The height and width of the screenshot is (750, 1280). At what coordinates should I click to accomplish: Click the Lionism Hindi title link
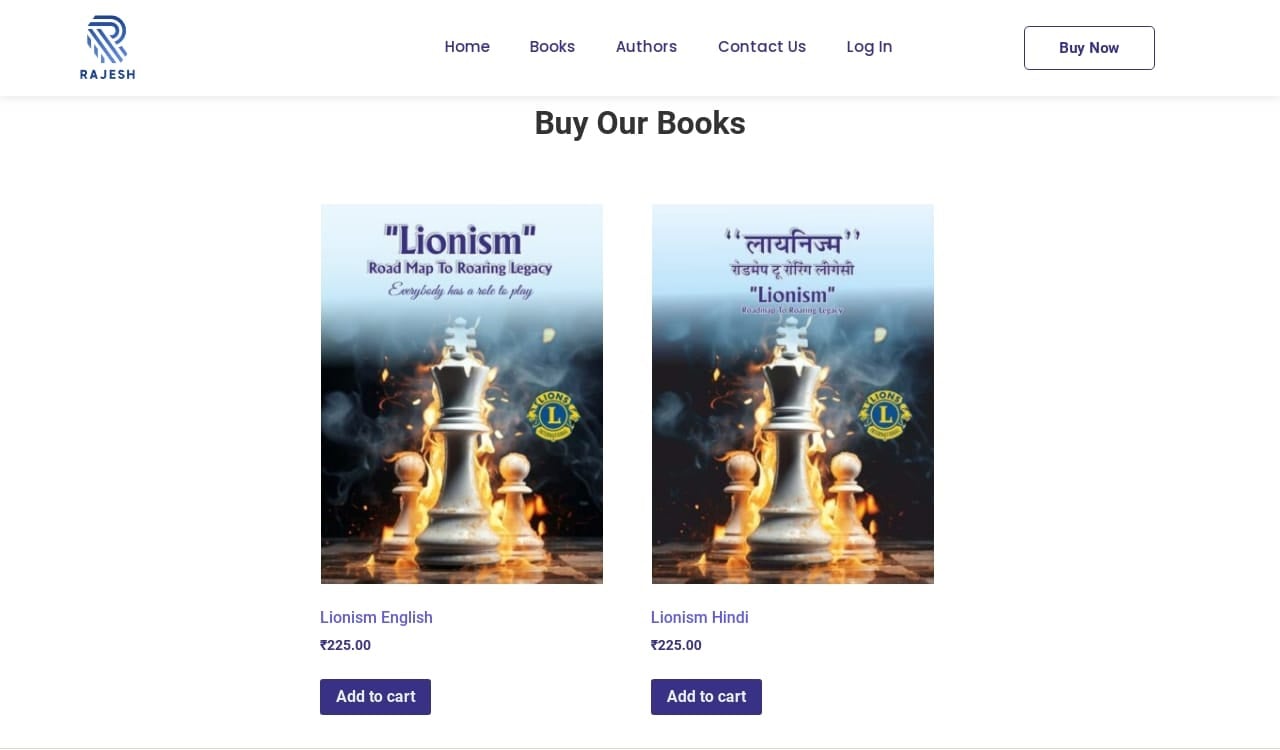coord(700,618)
